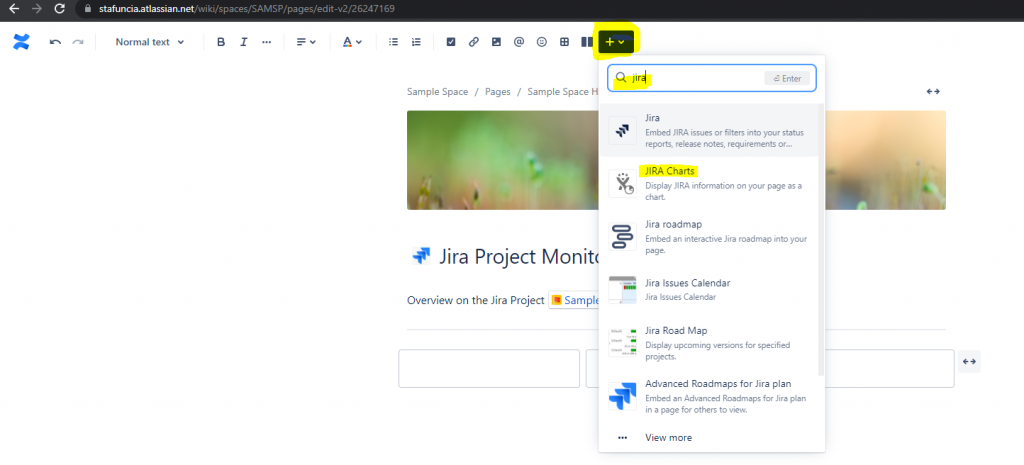Open the Sample project smart link
This screenshot has height=465, width=1024.
click(575, 300)
